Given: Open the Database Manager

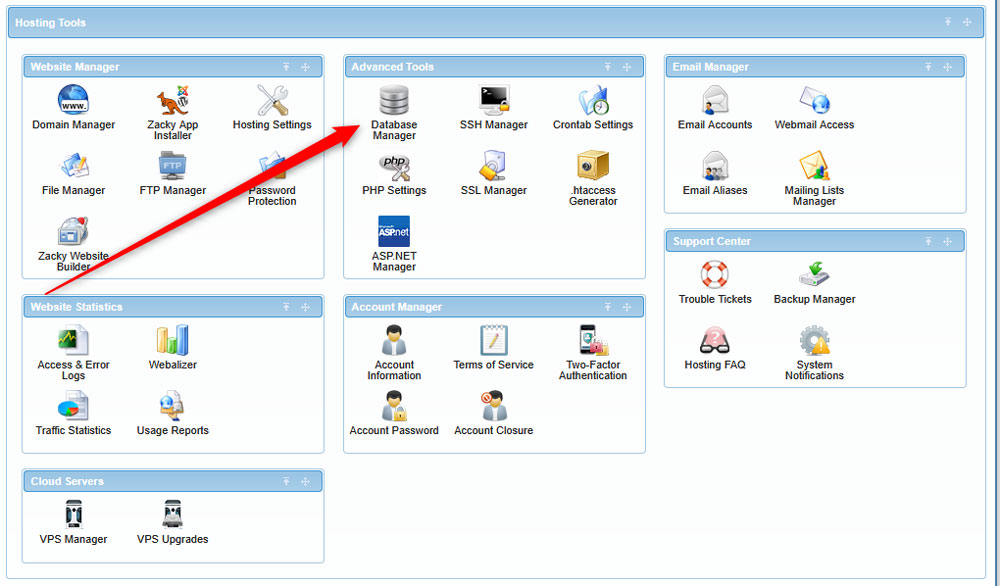Looking at the screenshot, I should pos(393,105).
